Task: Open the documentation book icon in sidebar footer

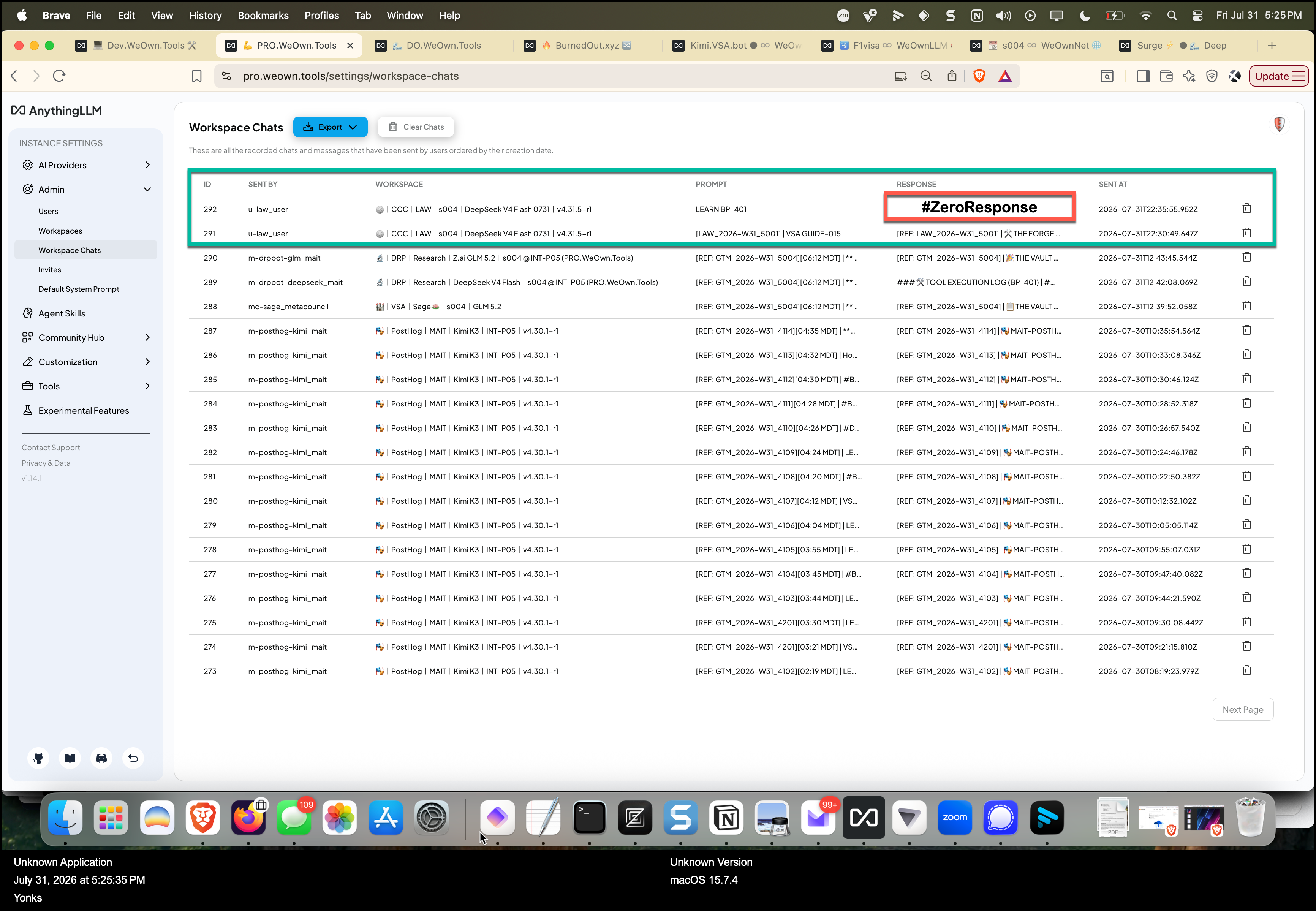Action: point(70,758)
